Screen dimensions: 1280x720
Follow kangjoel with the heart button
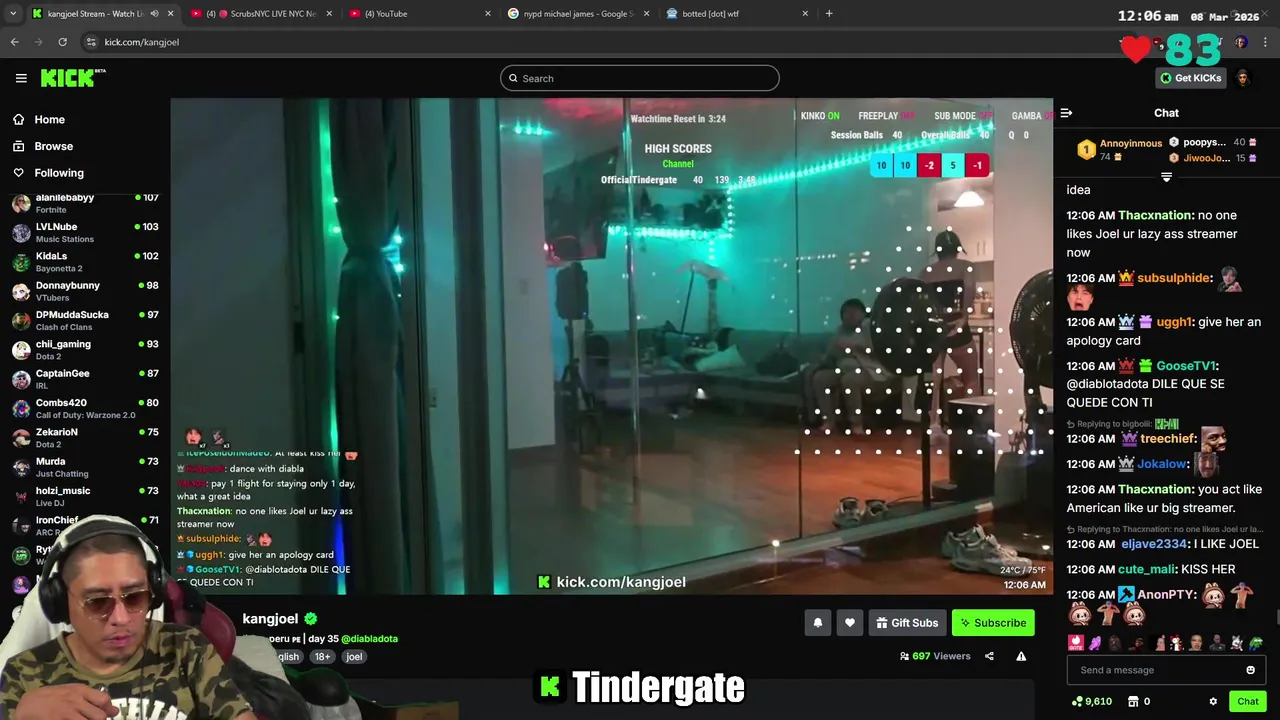[849, 623]
